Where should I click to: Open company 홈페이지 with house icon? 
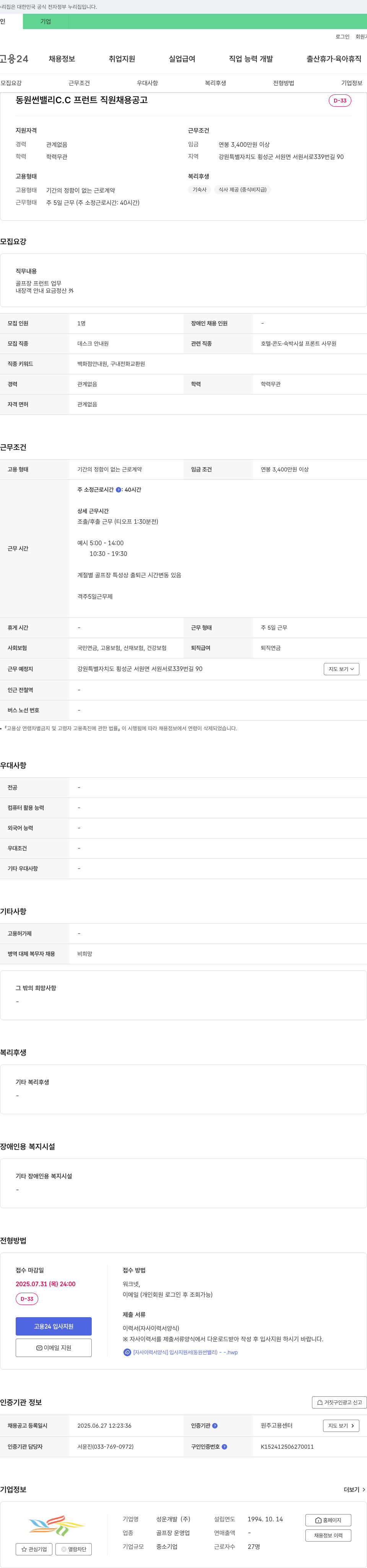(x=328, y=1520)
